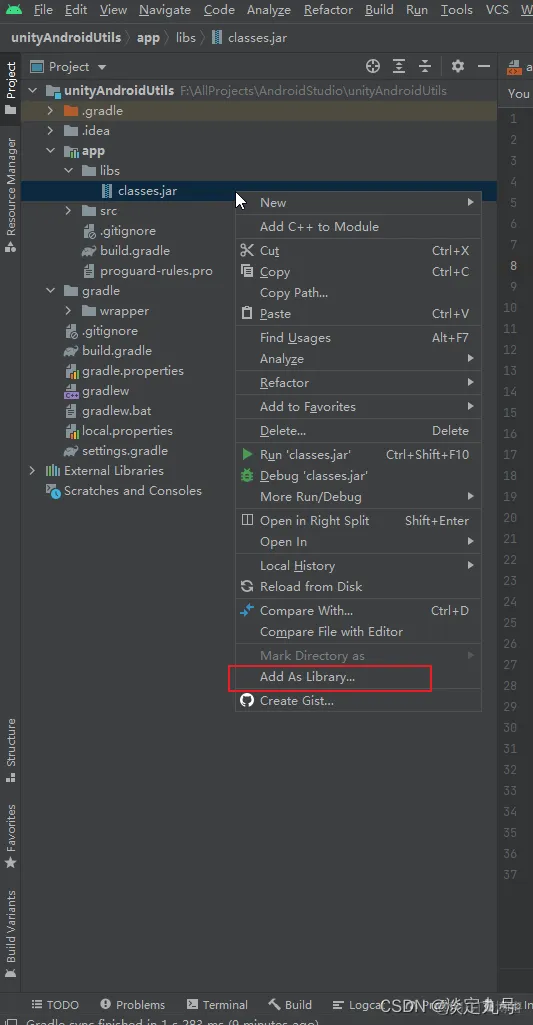Click the Collapse All icon in Project panel
The height and width of the screenshot is (1025, 533).
(425, 66)
